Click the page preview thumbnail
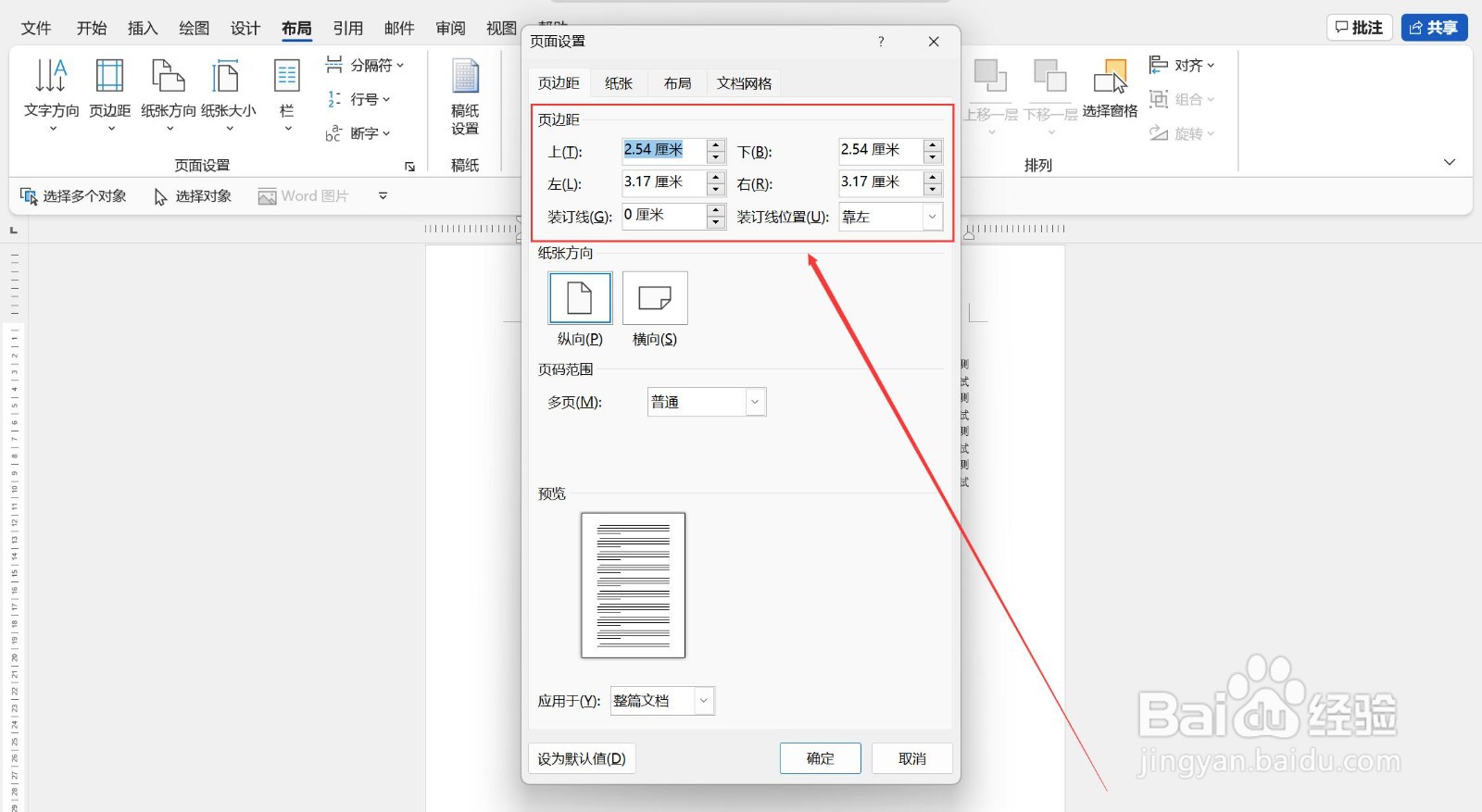The image size is (1482, 812). [633, 585]
